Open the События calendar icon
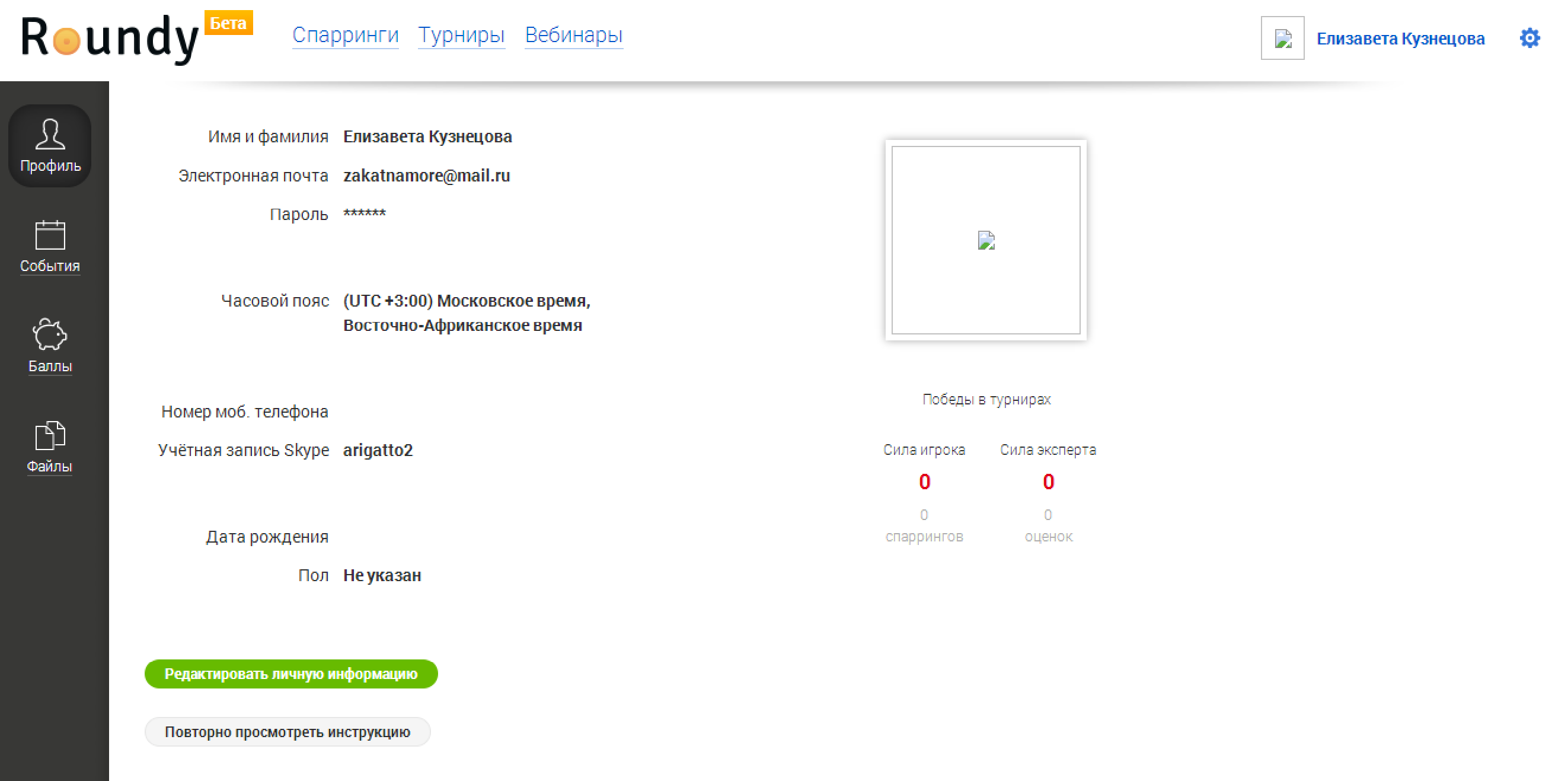 point(50,235)
